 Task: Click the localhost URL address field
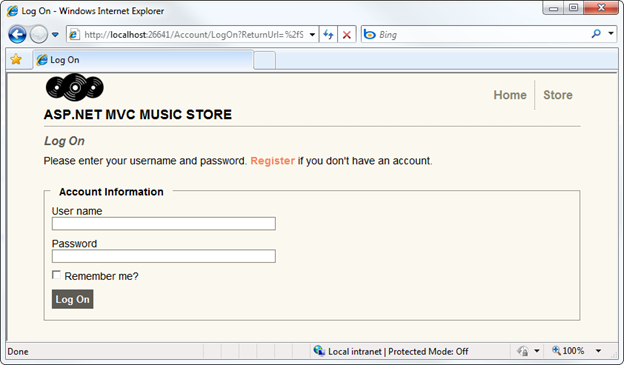[193, 35]
